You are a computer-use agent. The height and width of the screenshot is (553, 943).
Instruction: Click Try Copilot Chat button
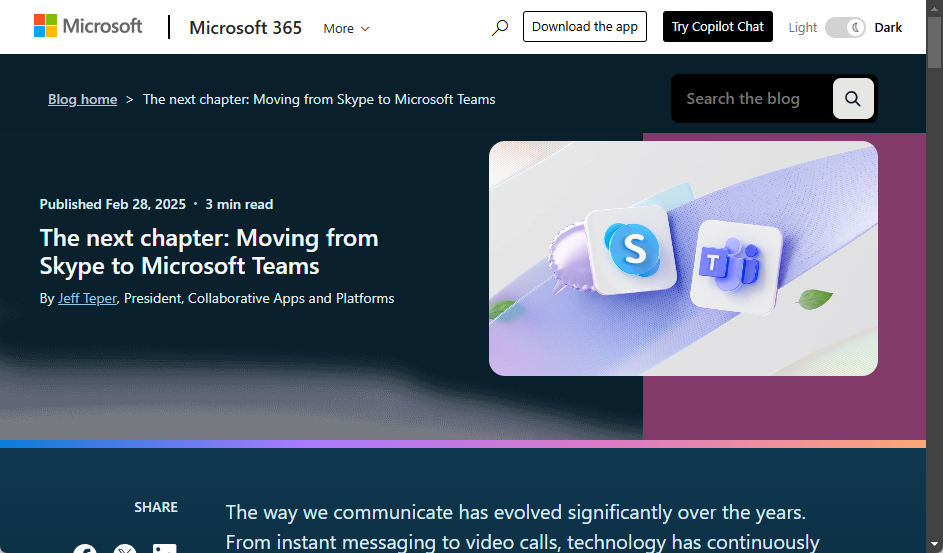(717, 26)
